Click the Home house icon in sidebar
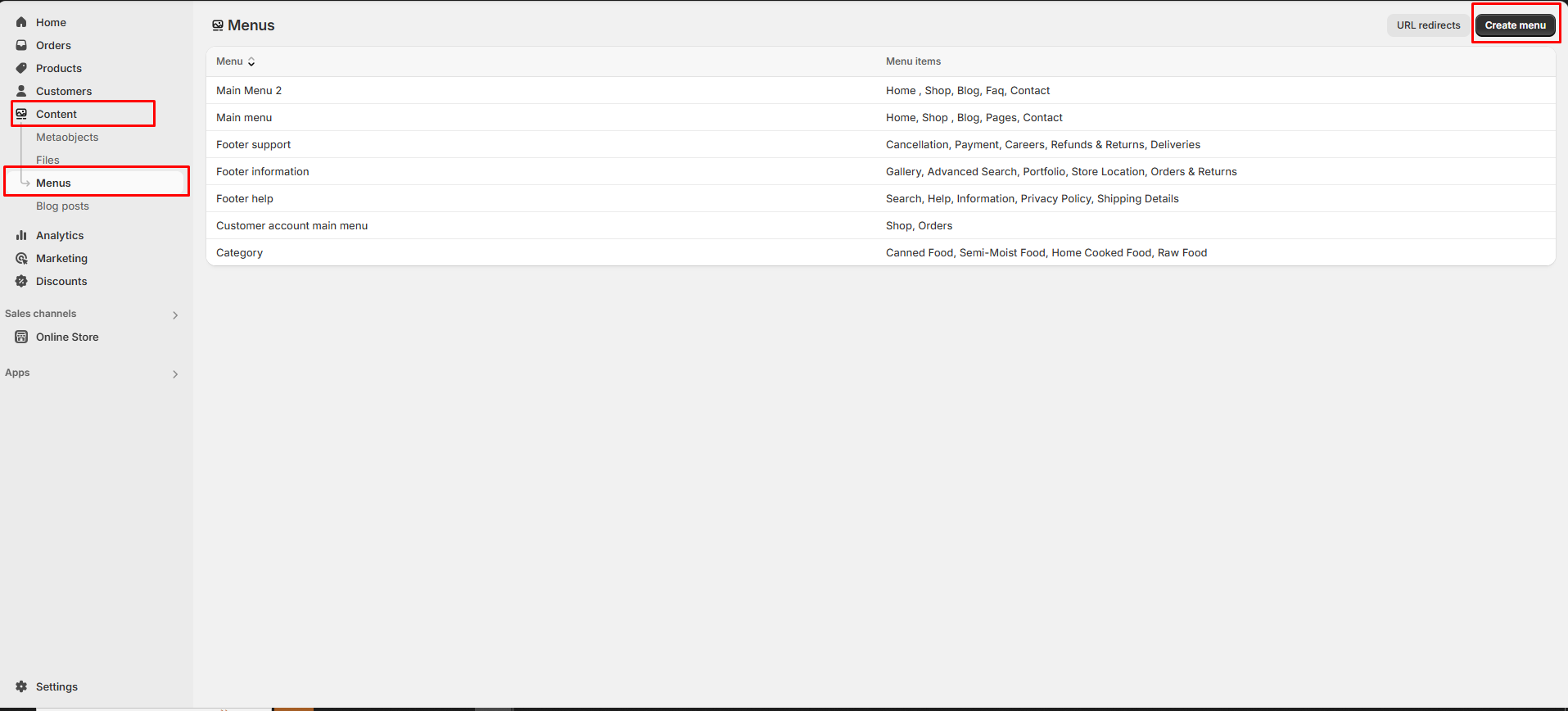 pos(21,22)
